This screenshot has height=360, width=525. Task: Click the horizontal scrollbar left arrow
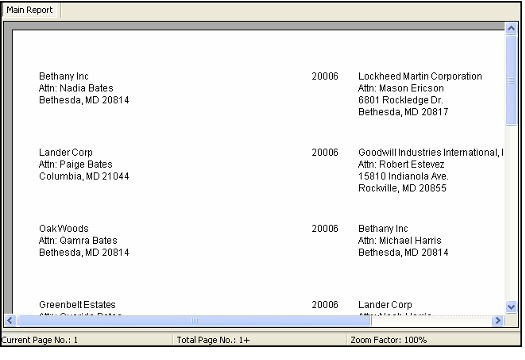[x=10, y=320]
